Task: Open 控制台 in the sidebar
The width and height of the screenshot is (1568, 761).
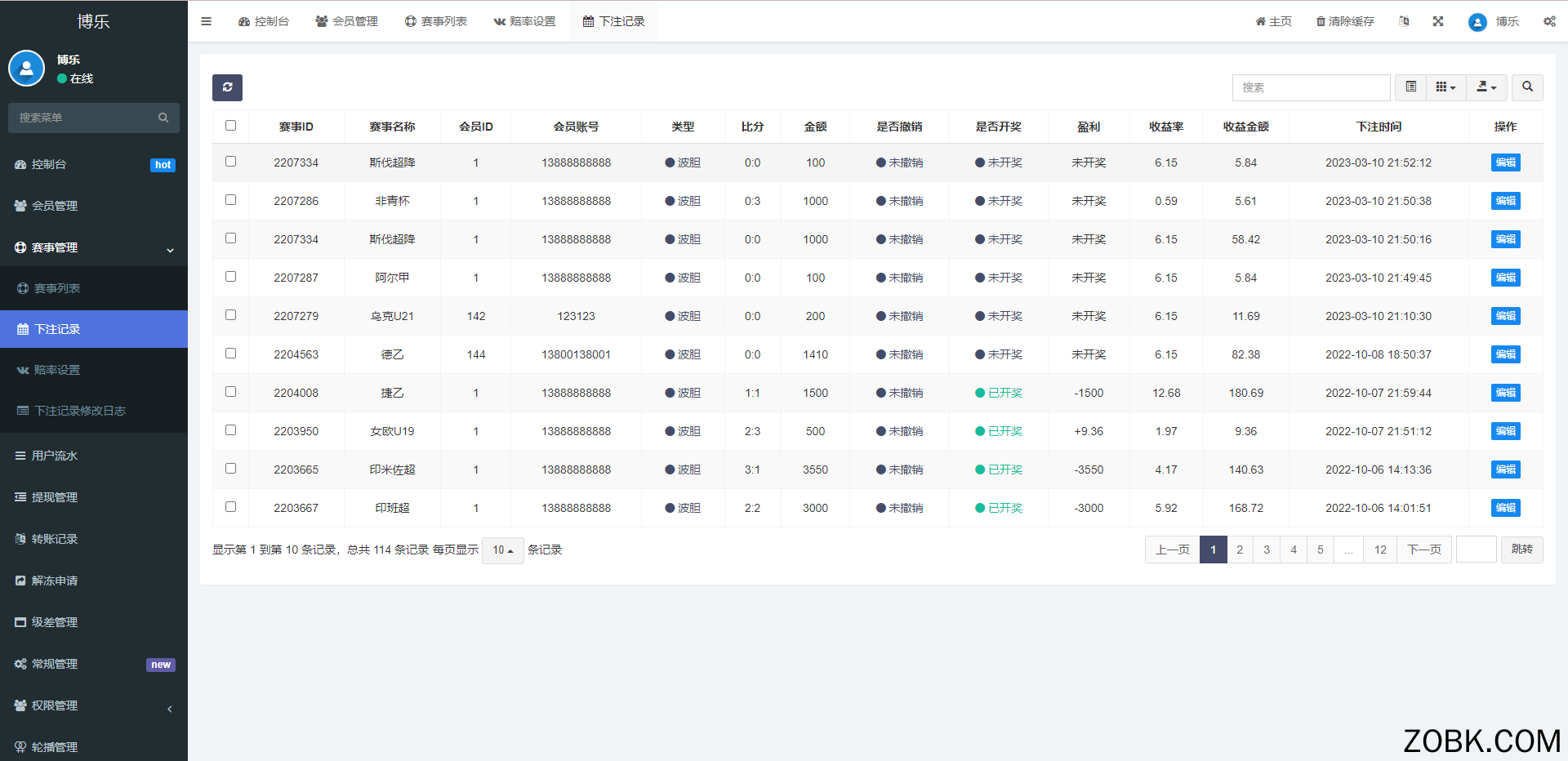Action: click(x=94, y=164)
